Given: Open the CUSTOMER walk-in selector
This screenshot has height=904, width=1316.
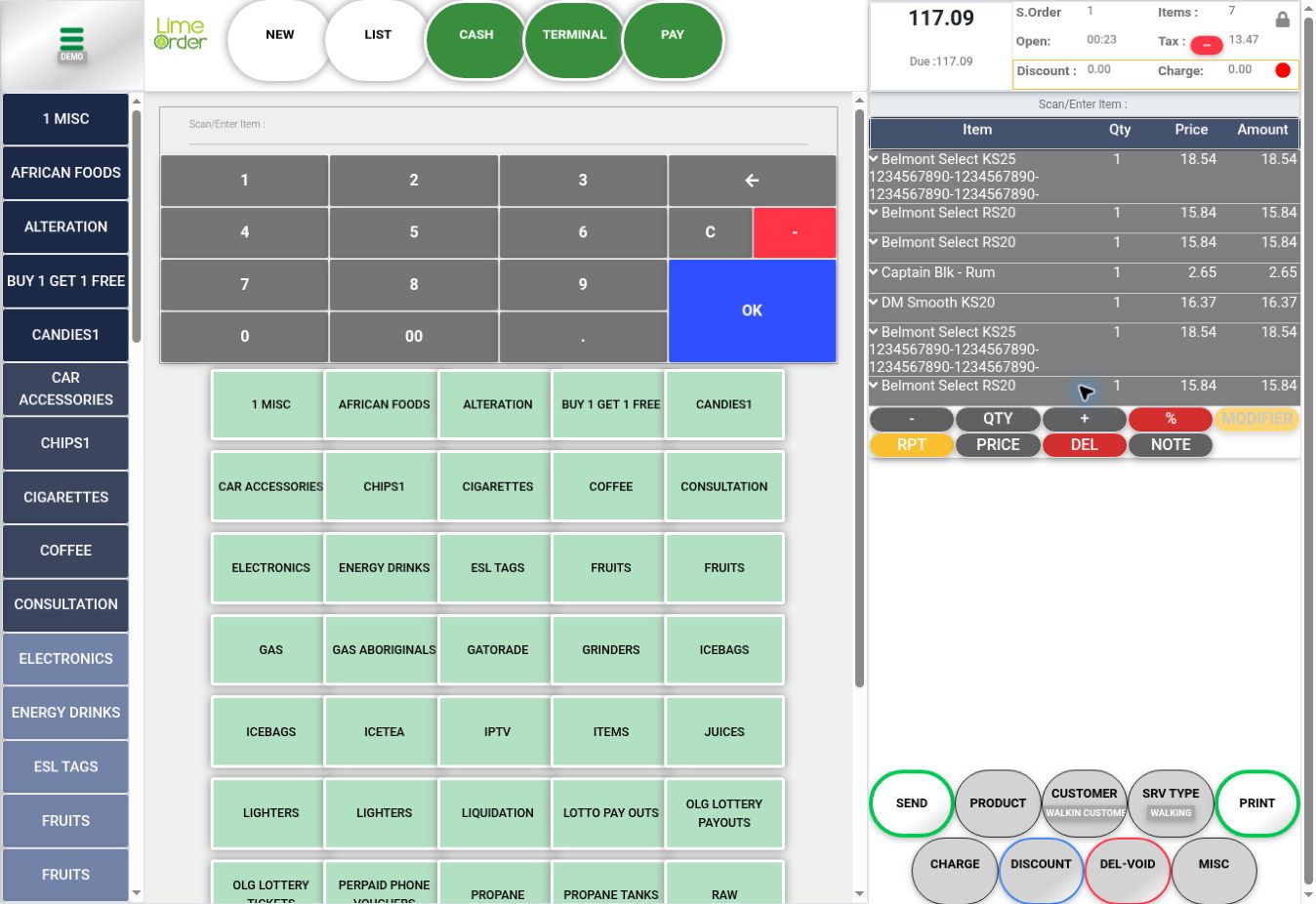Looking at the screenshot, I should coord(1085,803).
